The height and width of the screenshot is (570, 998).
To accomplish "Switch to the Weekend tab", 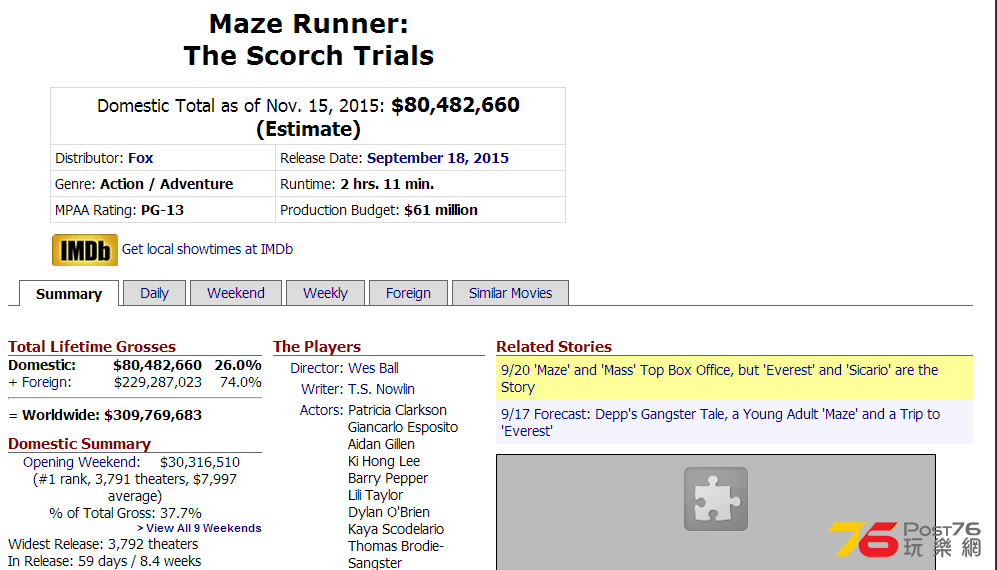I will 235,293.
